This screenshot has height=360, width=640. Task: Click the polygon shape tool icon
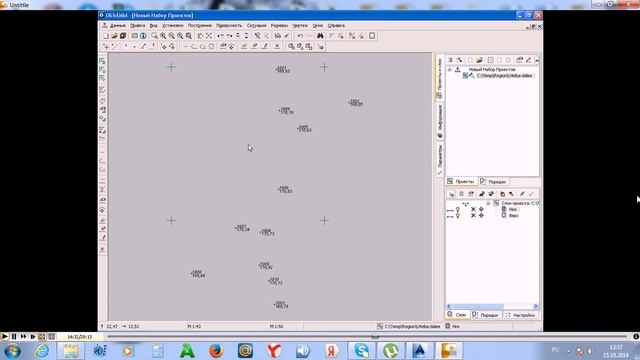(211, 47)
